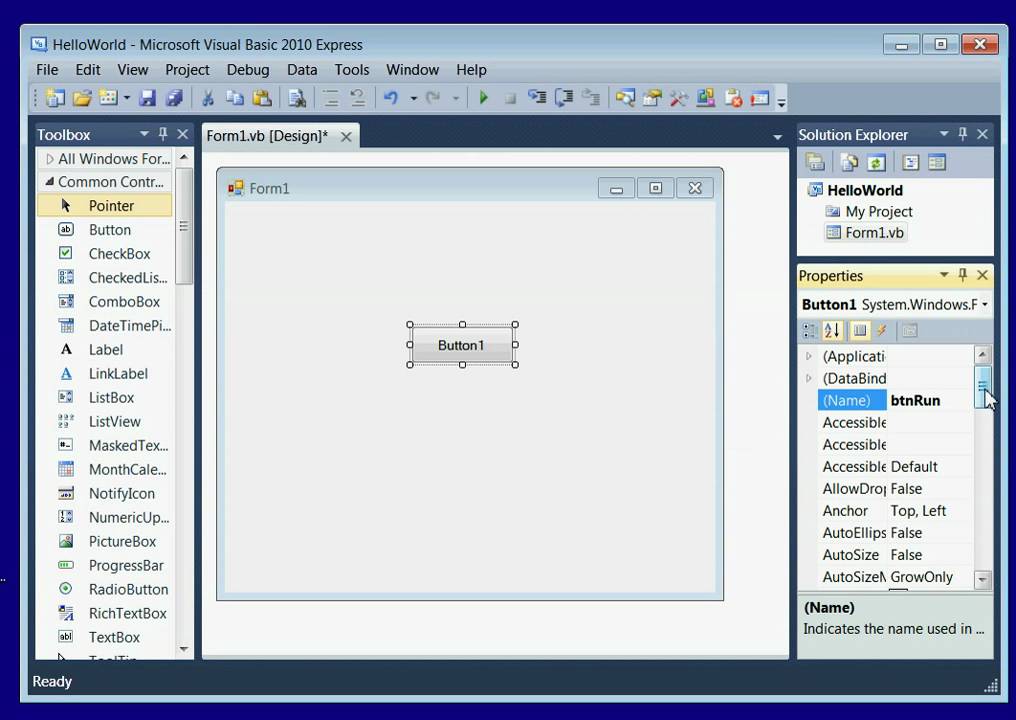Viewport: 1016px width, 720px height.
Task: Expand All Windows Forms toolbox group
Action: click(x=49, y=159)
